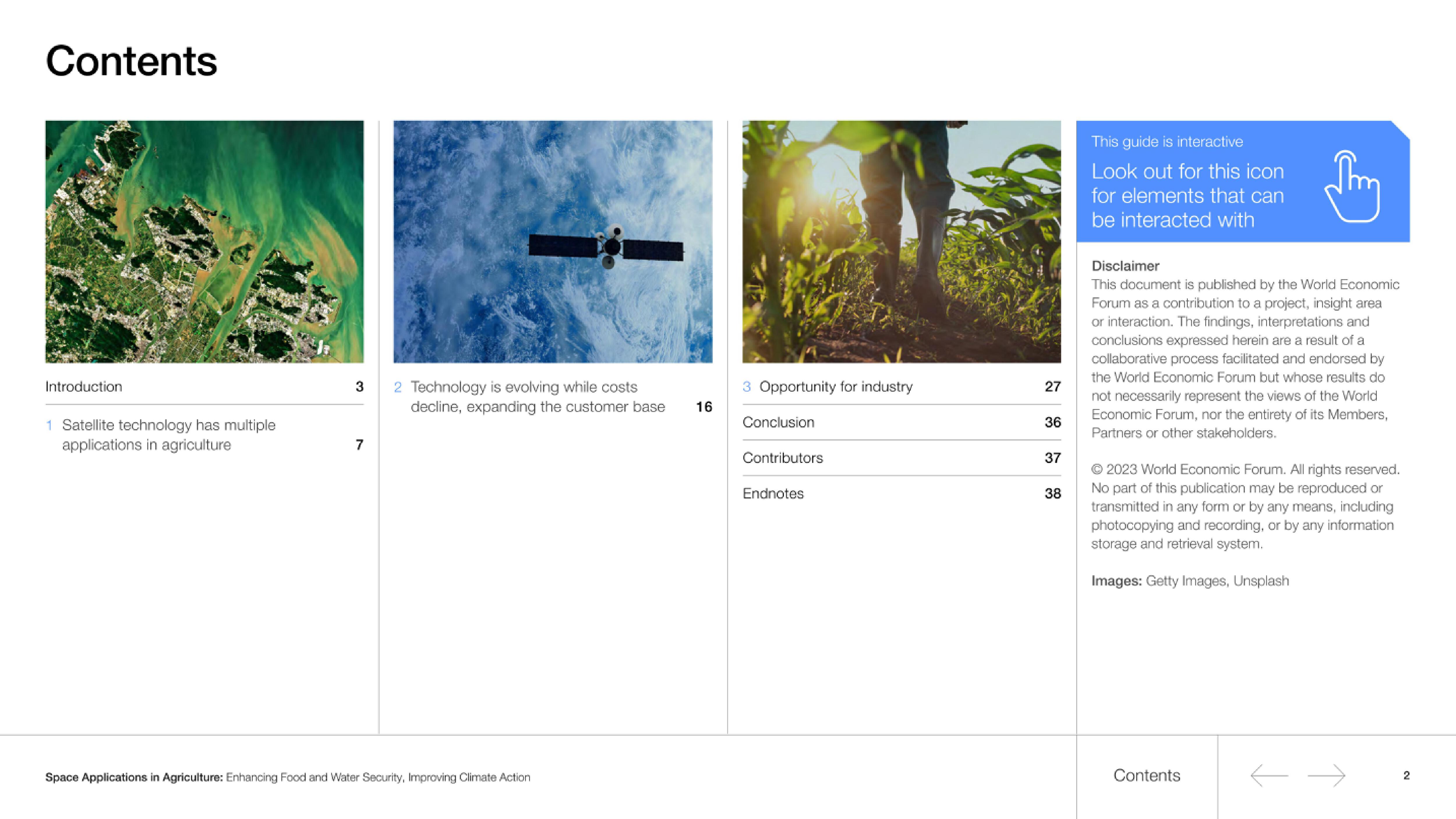Image resolution: width=1456 pixels, height=819 pixels.
Task: Jump to Opportunity for industry chapter
Action: (902, 387)
